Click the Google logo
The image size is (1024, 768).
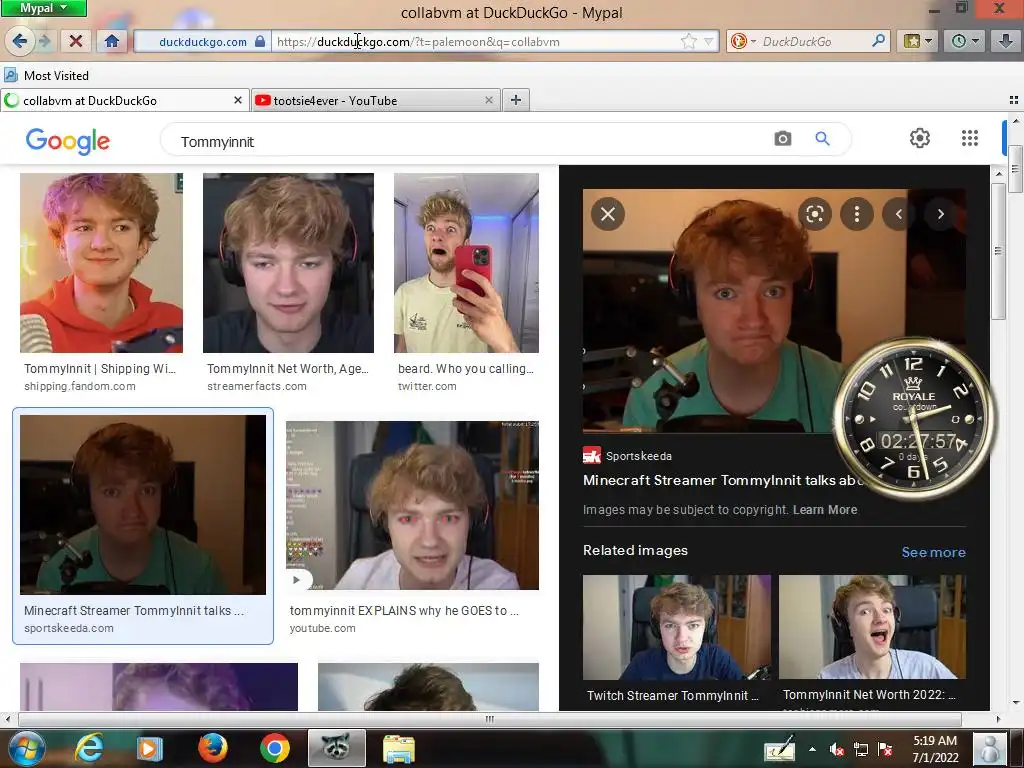68,140
